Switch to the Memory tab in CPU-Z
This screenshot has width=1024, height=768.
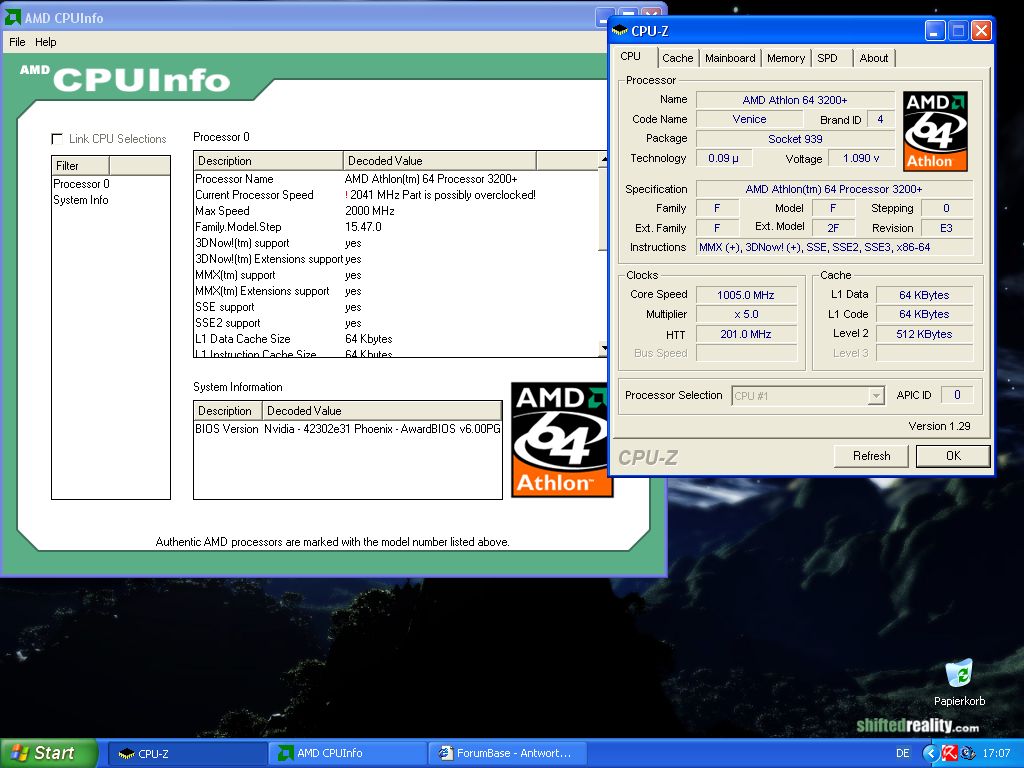(786, 58)
